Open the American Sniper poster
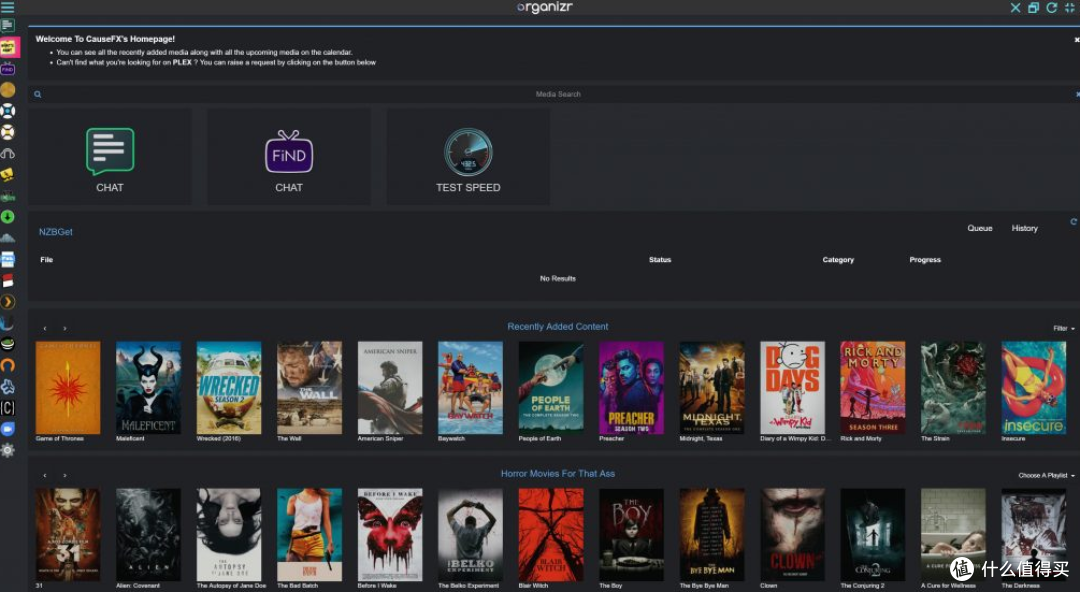The width and height of the screenshot is (1080, 592). point(390,387)
